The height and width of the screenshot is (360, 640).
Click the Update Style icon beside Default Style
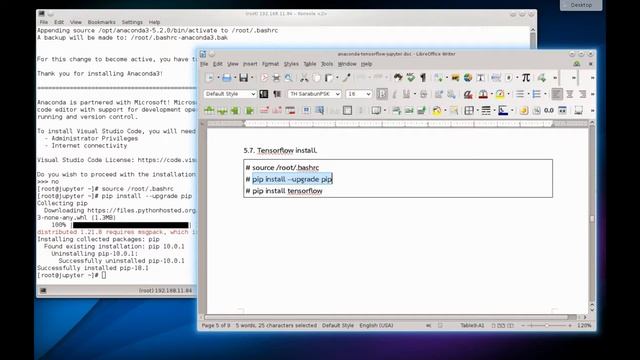point(264,94)
